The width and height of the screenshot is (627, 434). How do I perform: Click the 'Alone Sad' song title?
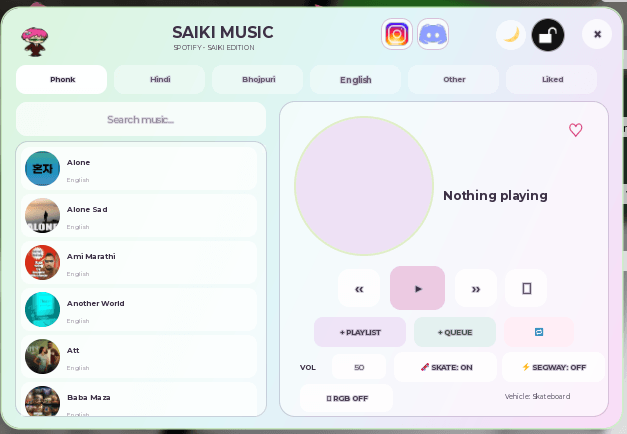(87, 210)
